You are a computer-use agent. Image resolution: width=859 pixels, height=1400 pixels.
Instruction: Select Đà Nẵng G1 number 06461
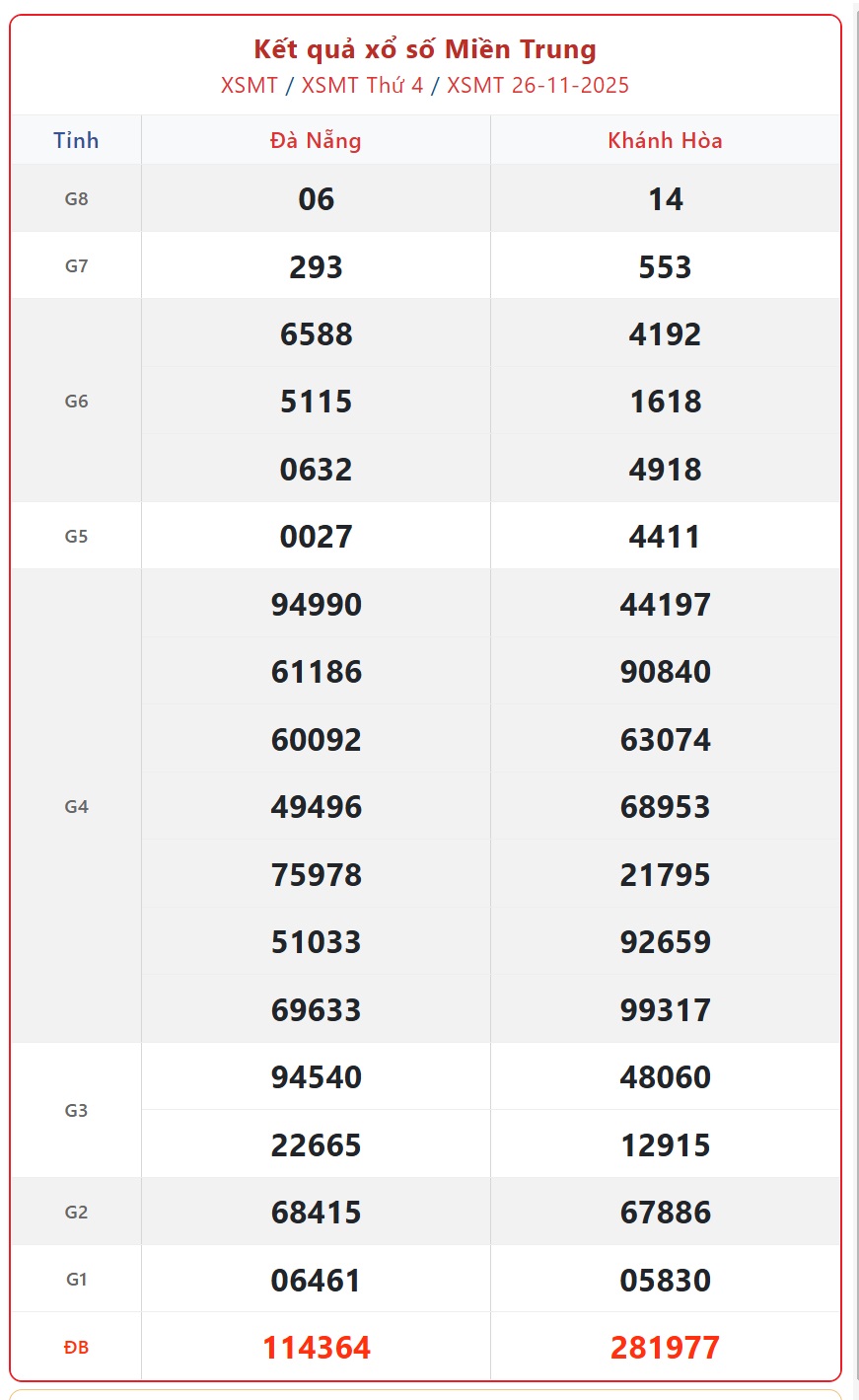pos(316,1280)
